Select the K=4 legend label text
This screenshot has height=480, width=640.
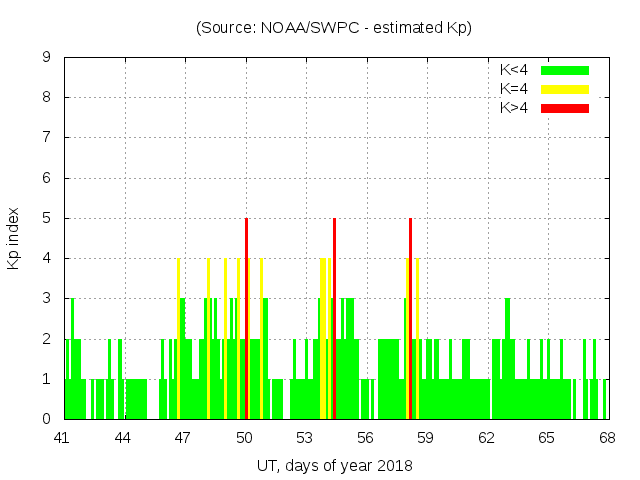516,89
